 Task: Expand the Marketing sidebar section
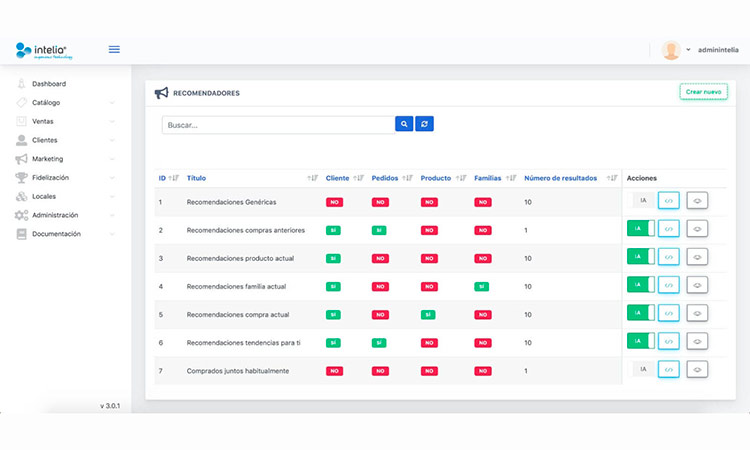point(47,159)
